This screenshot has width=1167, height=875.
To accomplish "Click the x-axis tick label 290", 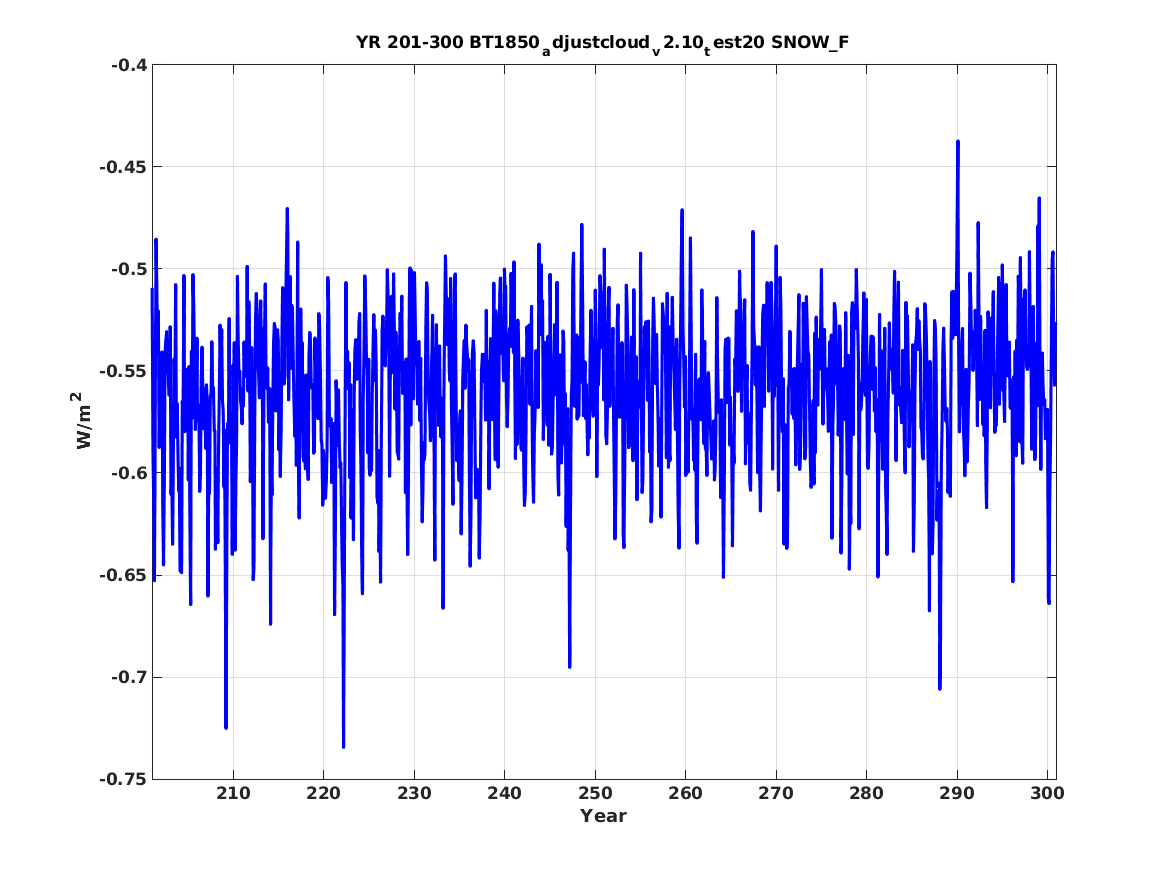I will [x=956, y=793].
